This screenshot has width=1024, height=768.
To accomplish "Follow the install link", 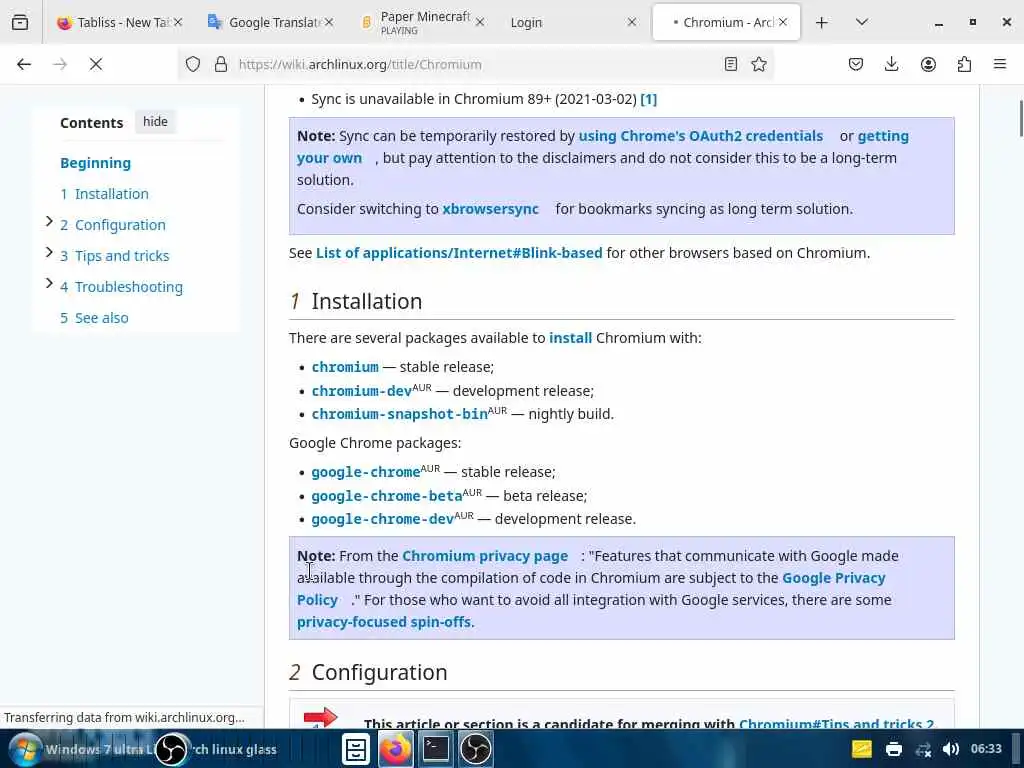I will click(x=570, y=338).
